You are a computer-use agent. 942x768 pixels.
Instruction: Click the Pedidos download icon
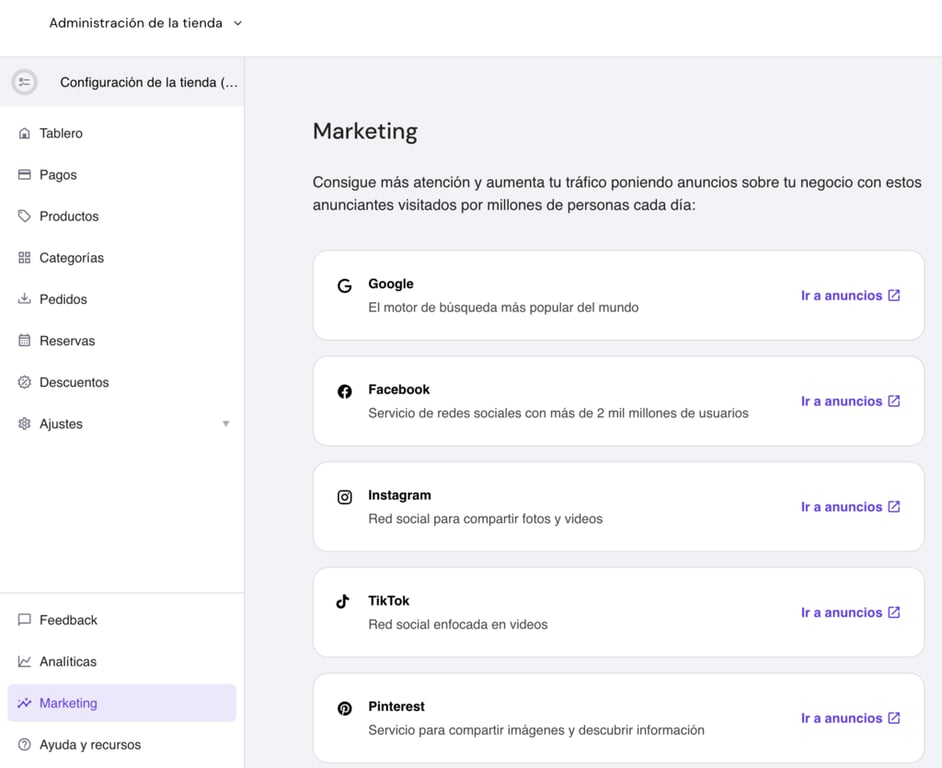coord(22,299)
